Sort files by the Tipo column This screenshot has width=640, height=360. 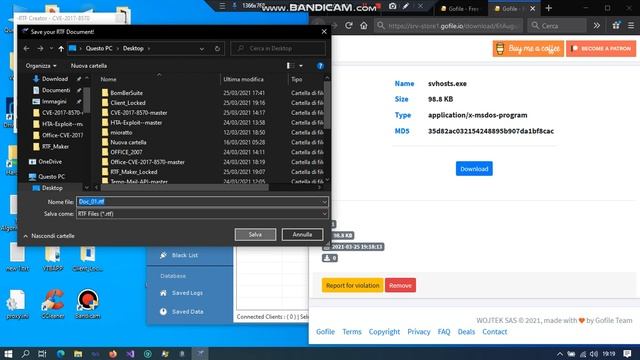pyautogui.click(x=297, y=79)
